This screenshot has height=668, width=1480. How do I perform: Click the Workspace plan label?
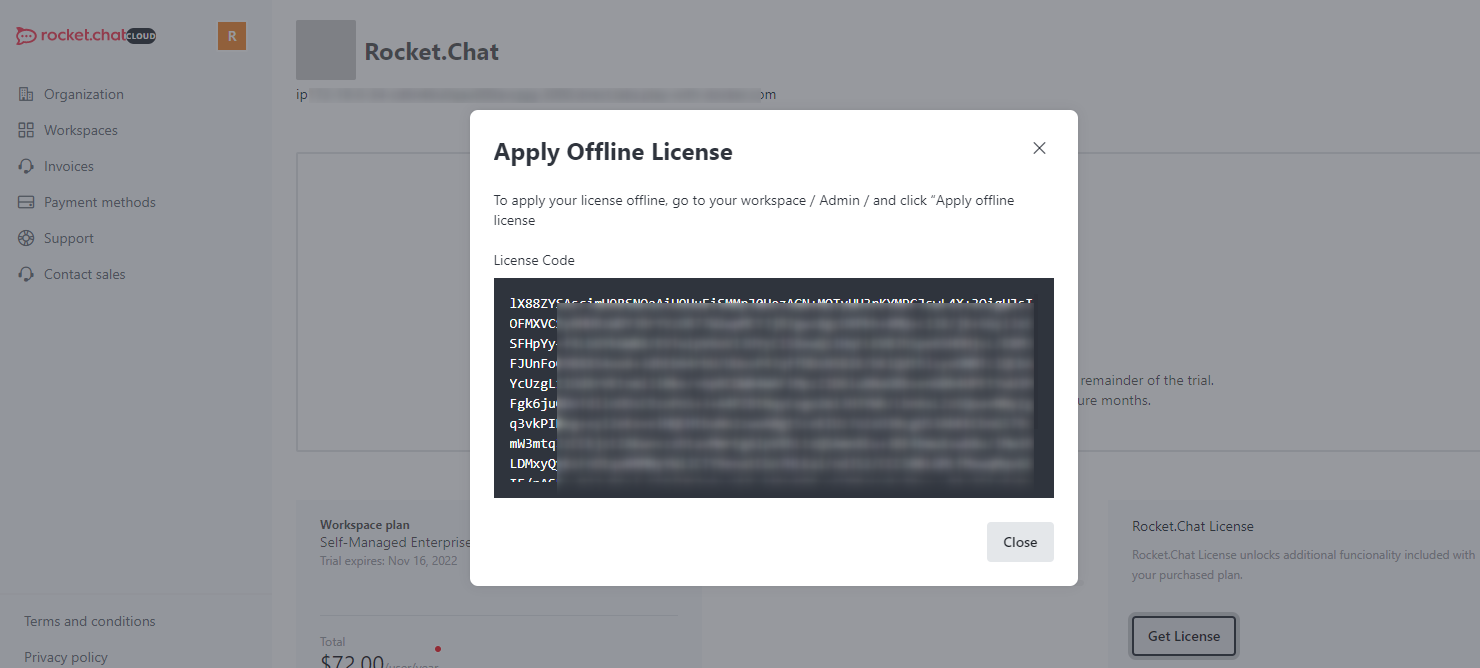365,525
